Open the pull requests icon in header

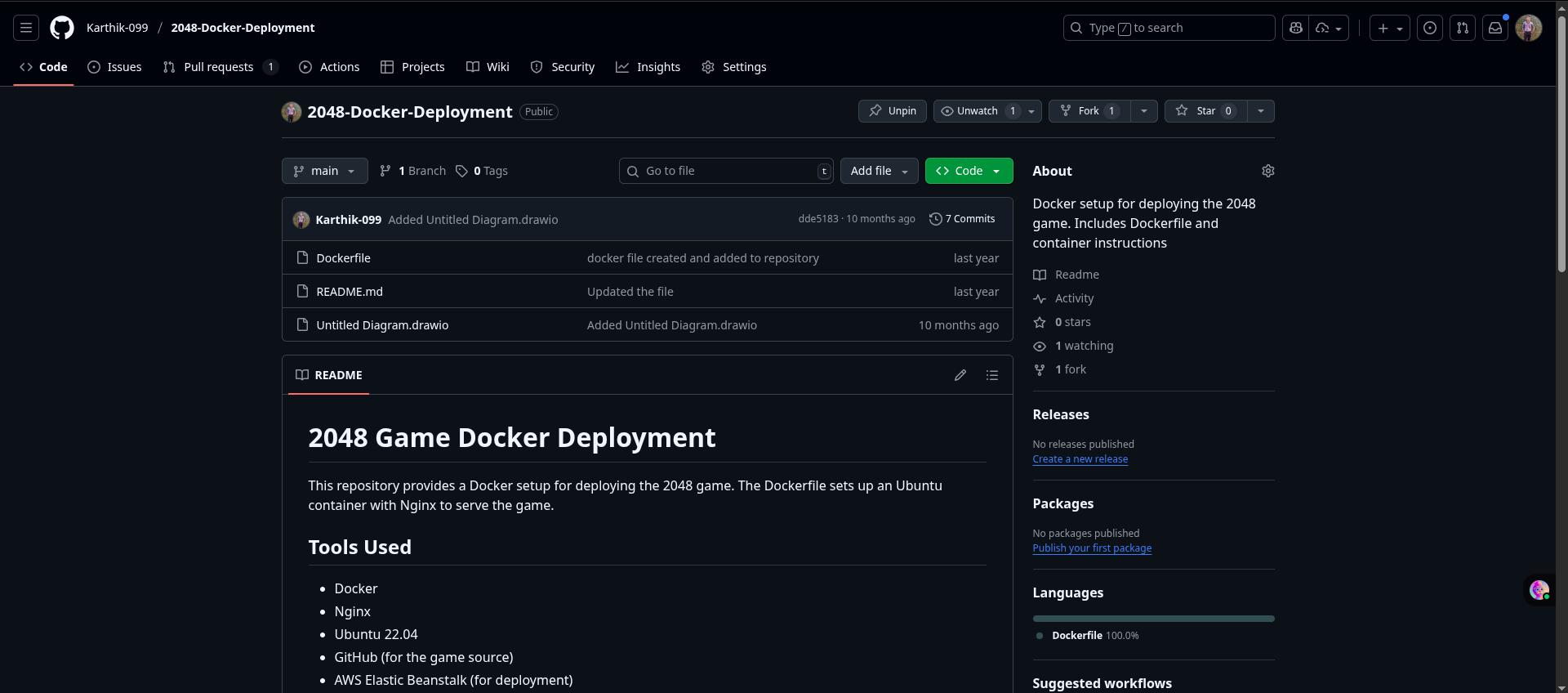(x=1463, y=28)
